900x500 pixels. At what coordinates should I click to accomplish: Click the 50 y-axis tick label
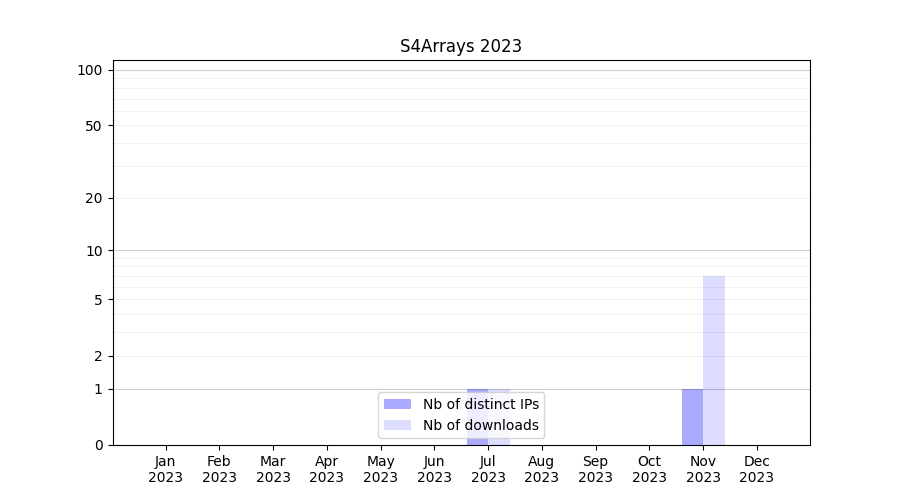[x=93, y=126]
